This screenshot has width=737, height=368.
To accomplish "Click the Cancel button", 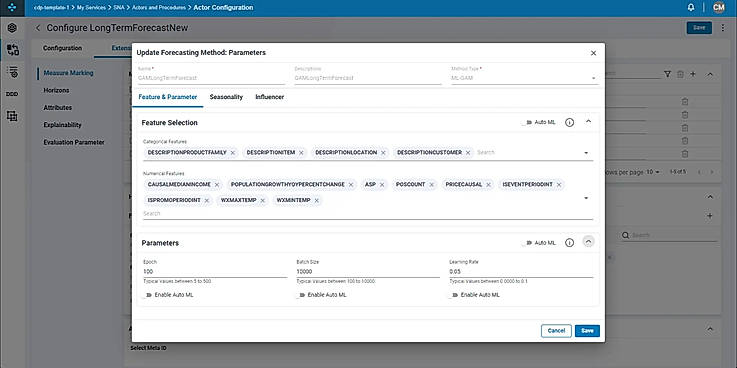I will pyautogui.click(x=556, y=331).
